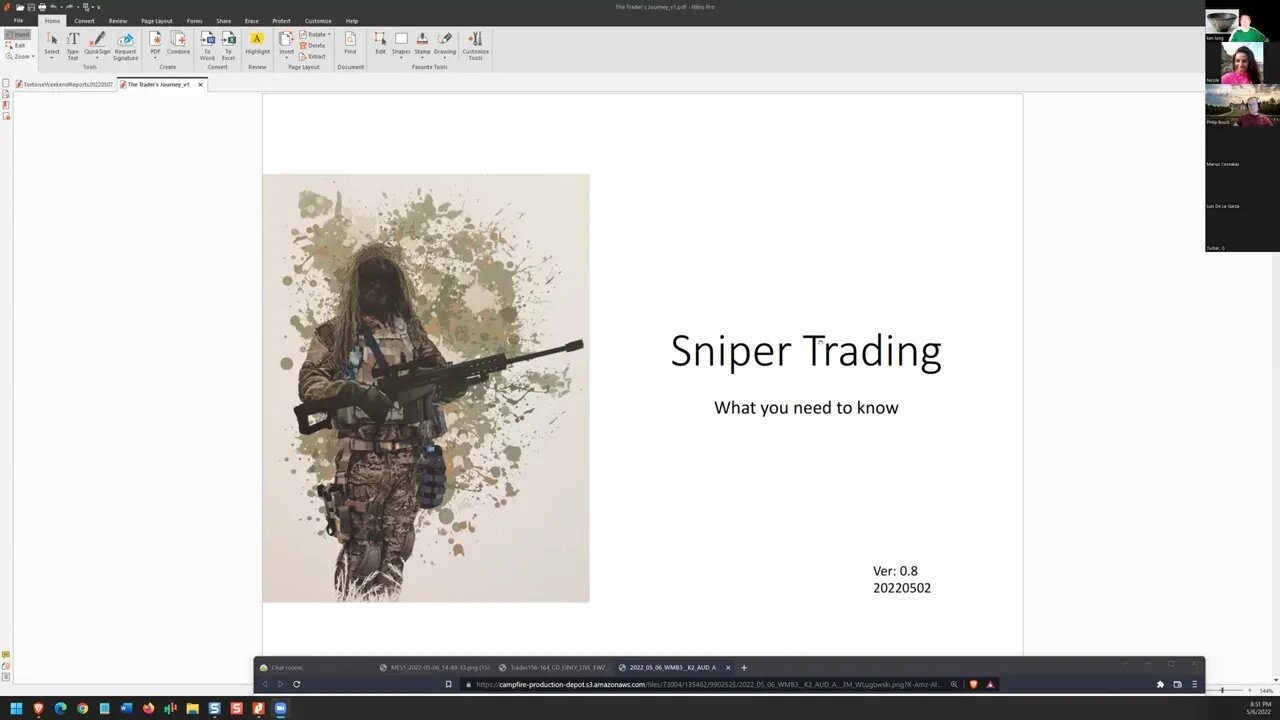Open the Share ribbon tab
This screenshot has width=1280, height=720.
point(223,20)
